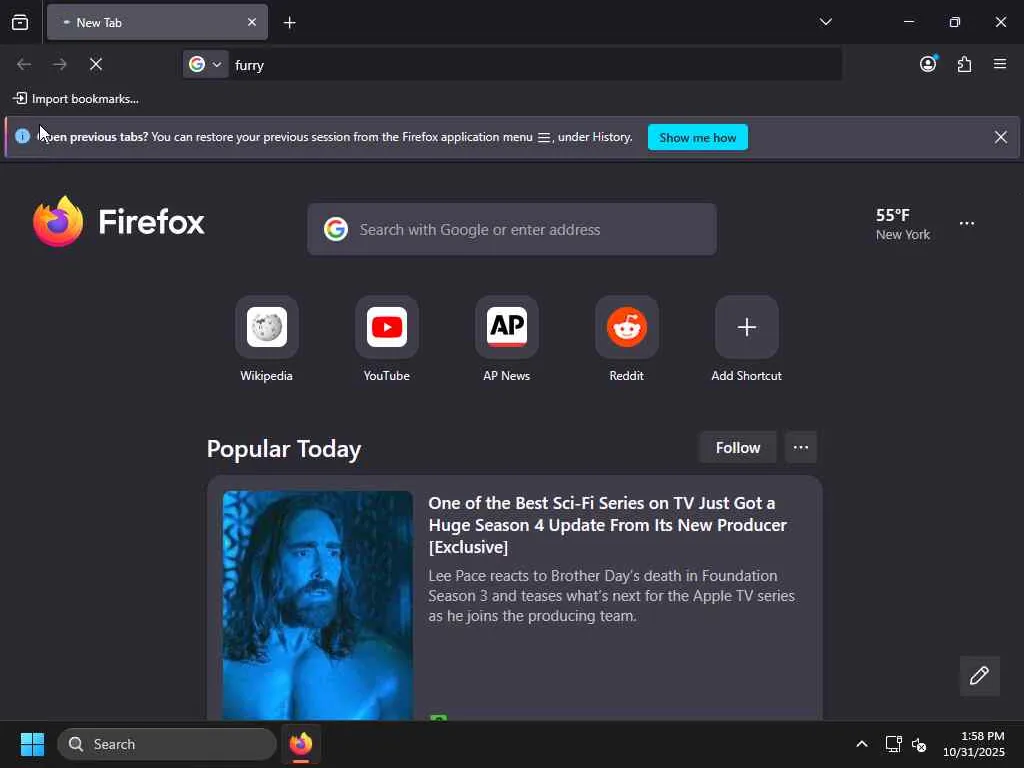Close the New Tab tab
The image size is (1024, 768).
click(251, 22)
